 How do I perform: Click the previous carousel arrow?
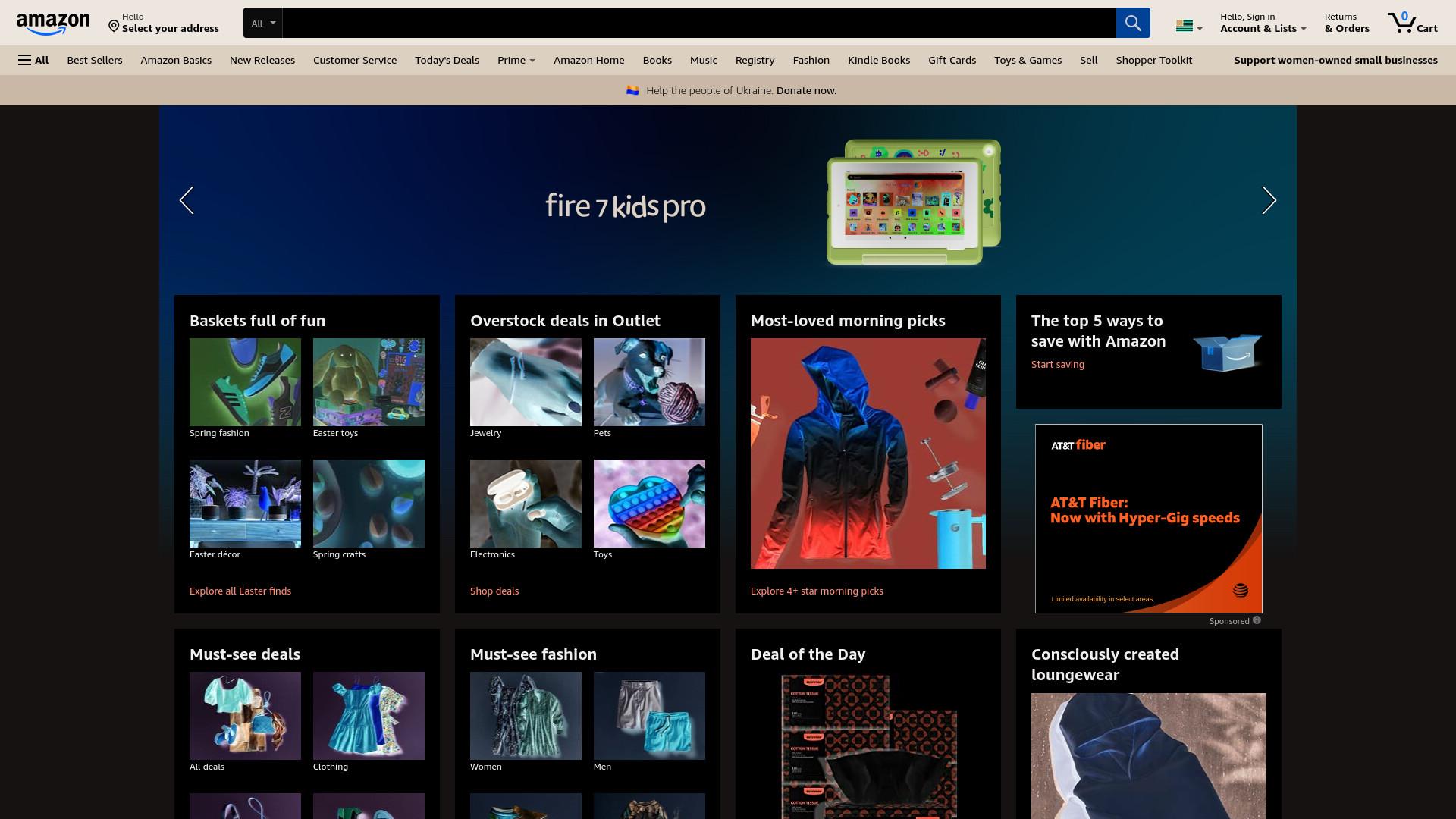187,200
